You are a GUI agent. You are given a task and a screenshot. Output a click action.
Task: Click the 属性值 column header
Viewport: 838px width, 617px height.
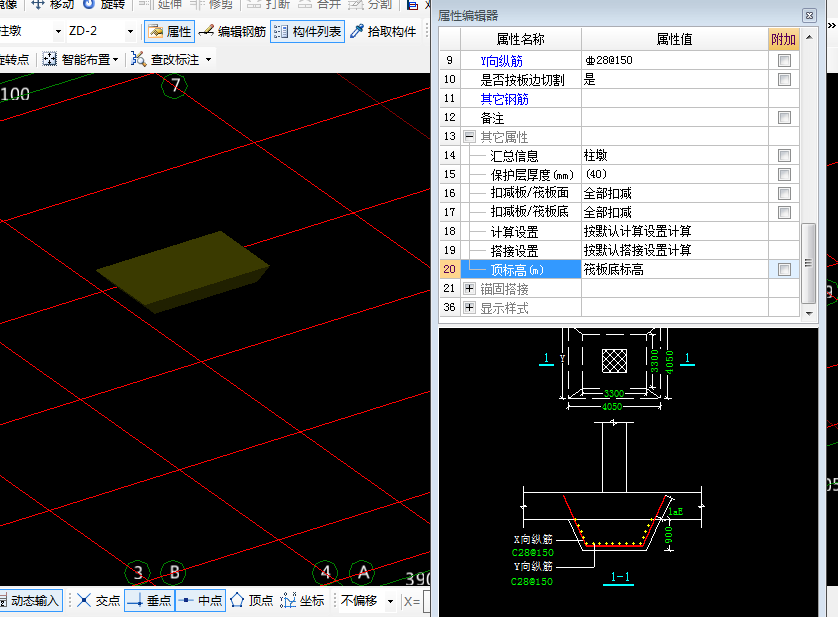point(674,39)
